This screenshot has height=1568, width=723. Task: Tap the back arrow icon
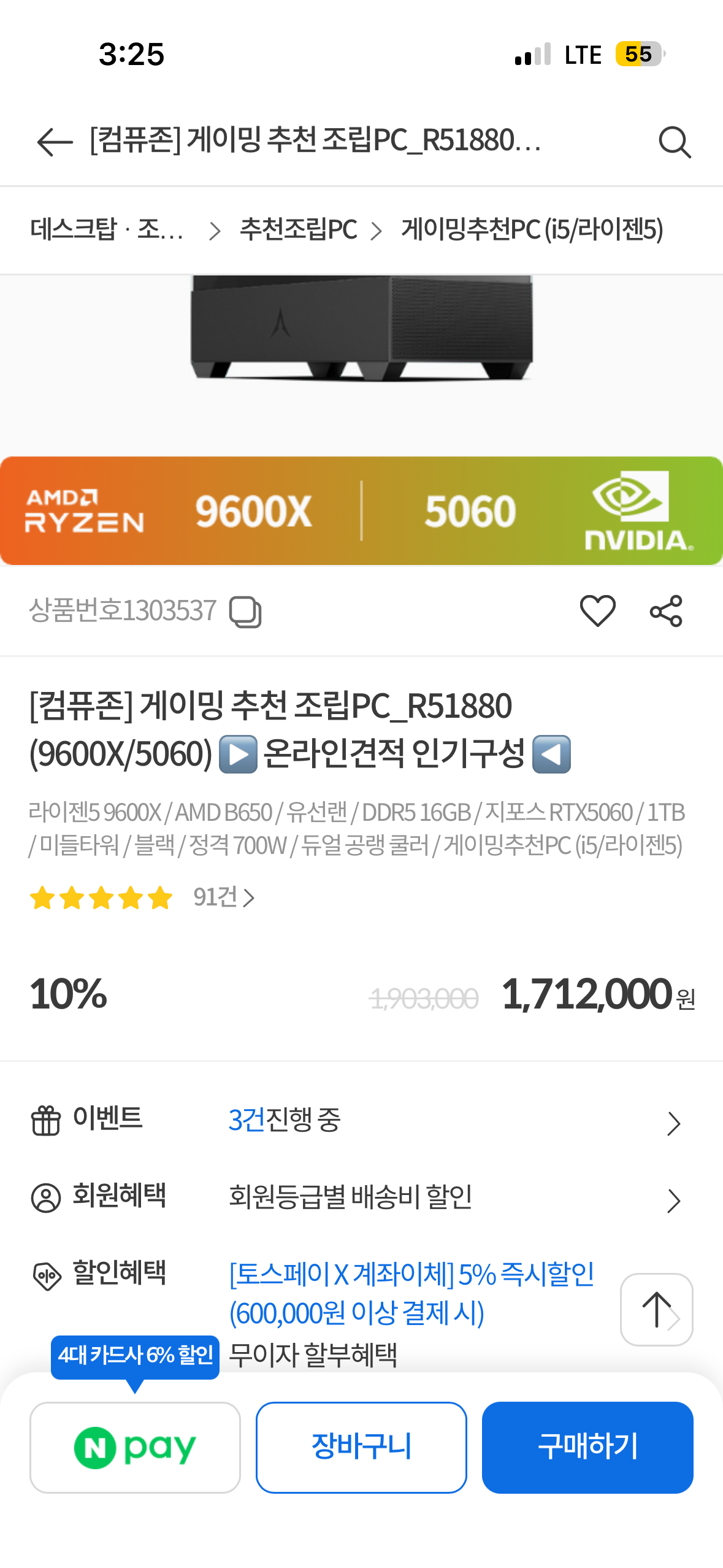pyautogui.click(x=55, y=142)
